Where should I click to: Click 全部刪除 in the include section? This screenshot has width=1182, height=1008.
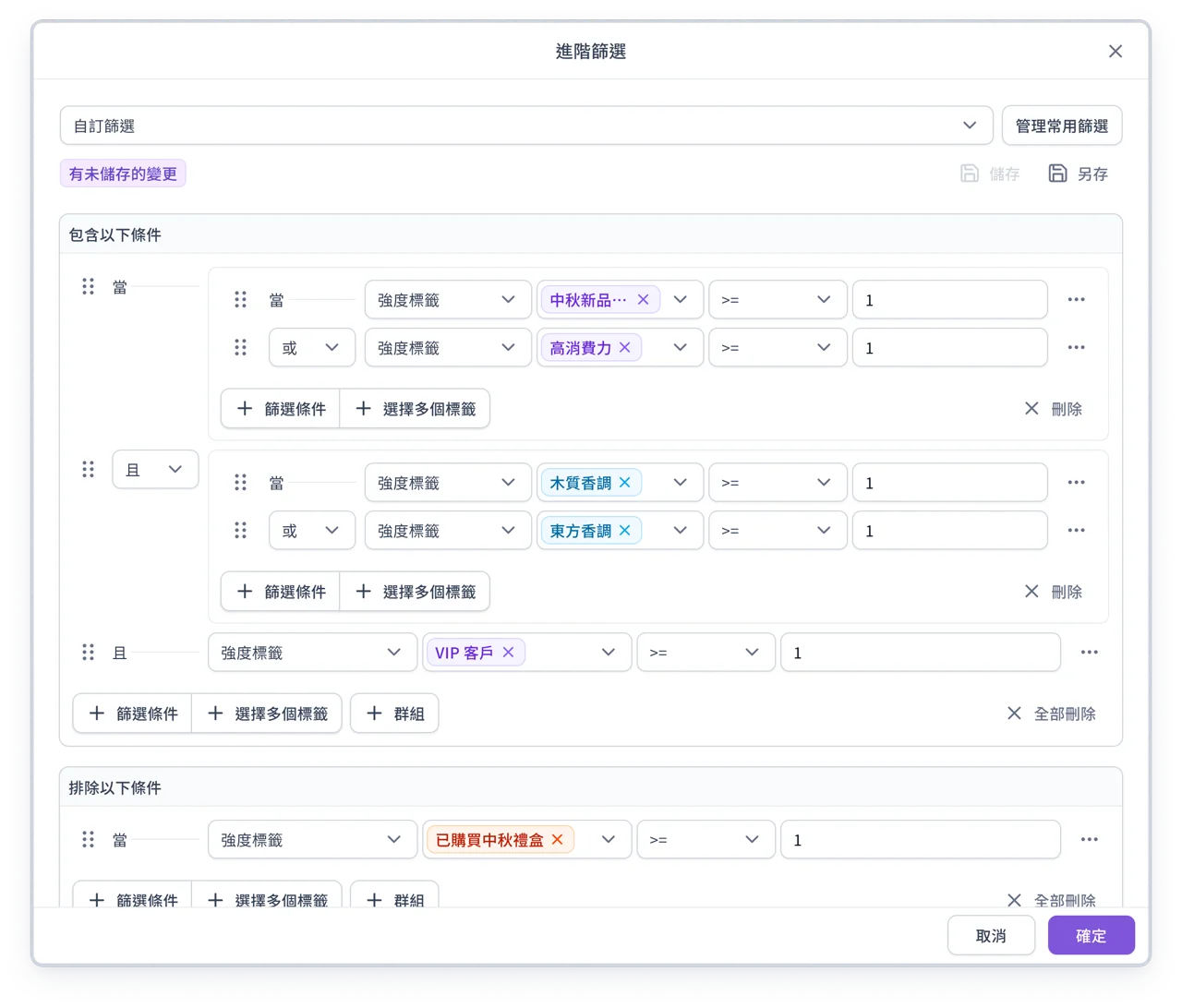coord(1051,714)
